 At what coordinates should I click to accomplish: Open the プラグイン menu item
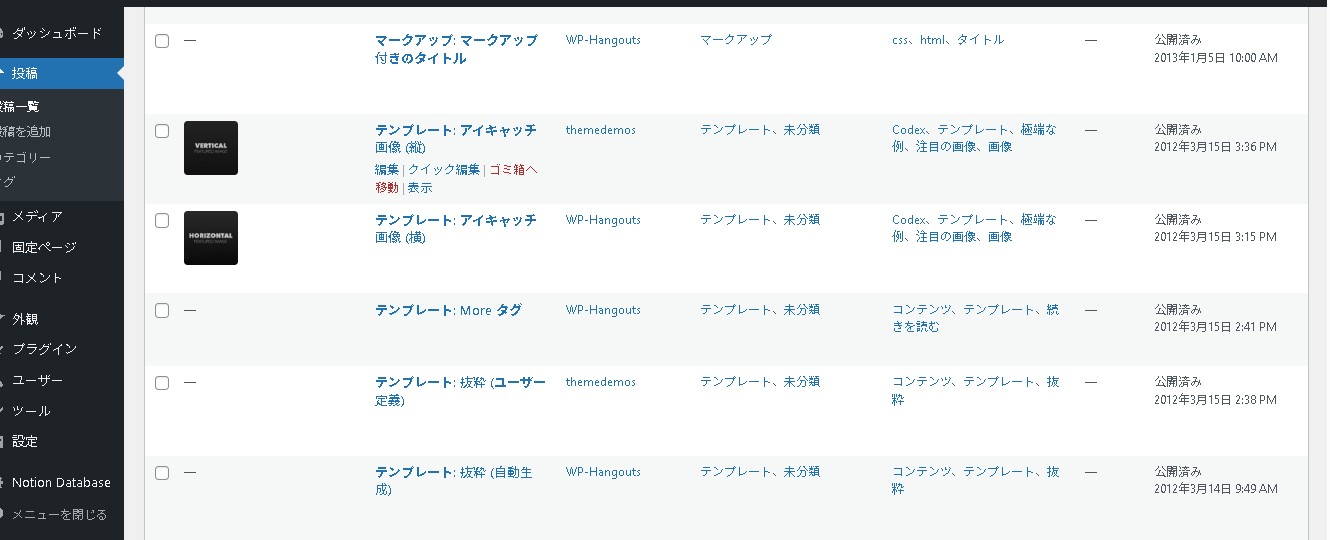44,349
